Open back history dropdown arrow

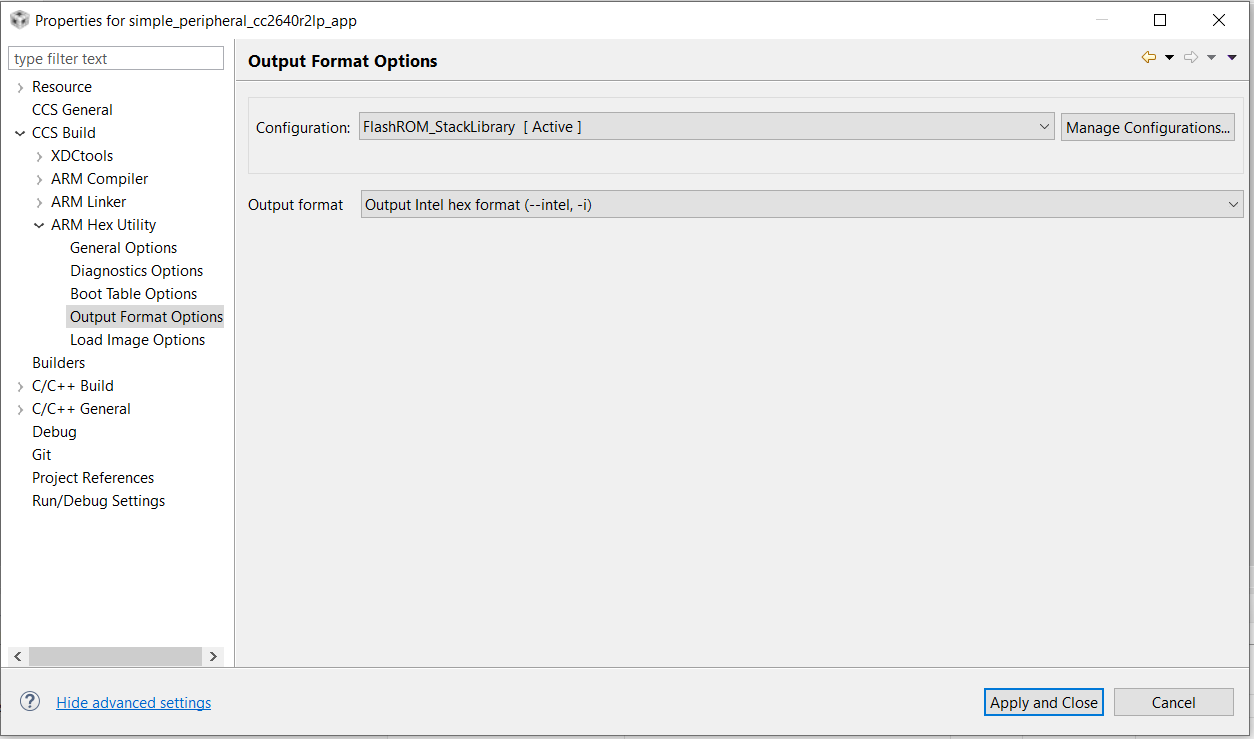pyautogui.click(x=1169, y=58)
